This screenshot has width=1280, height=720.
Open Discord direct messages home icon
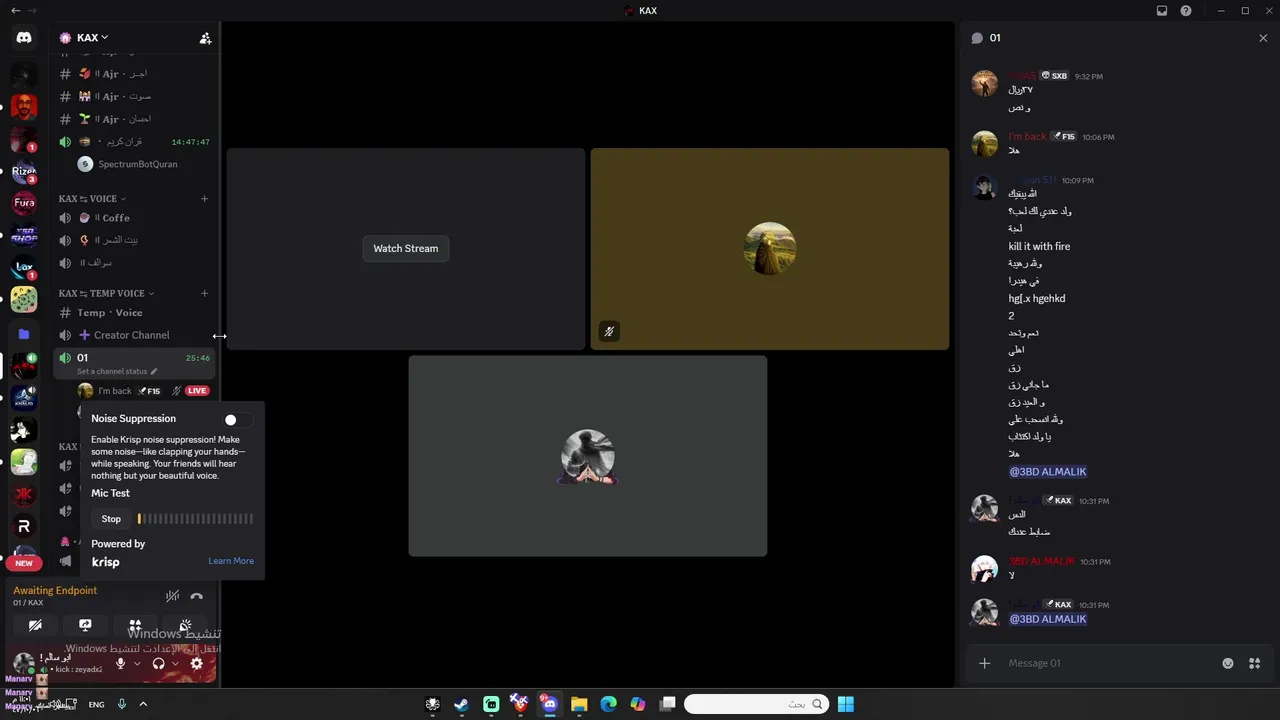coord(24,38)
